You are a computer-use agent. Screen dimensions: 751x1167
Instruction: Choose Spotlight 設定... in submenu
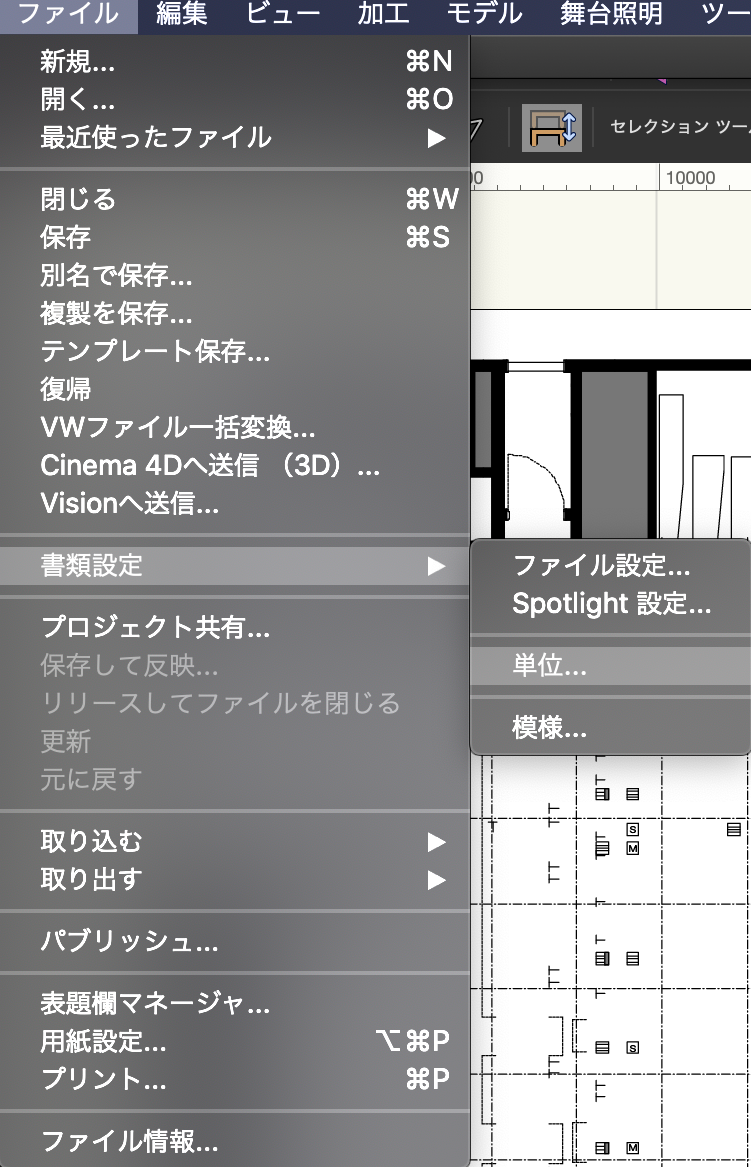click(610, 604)
